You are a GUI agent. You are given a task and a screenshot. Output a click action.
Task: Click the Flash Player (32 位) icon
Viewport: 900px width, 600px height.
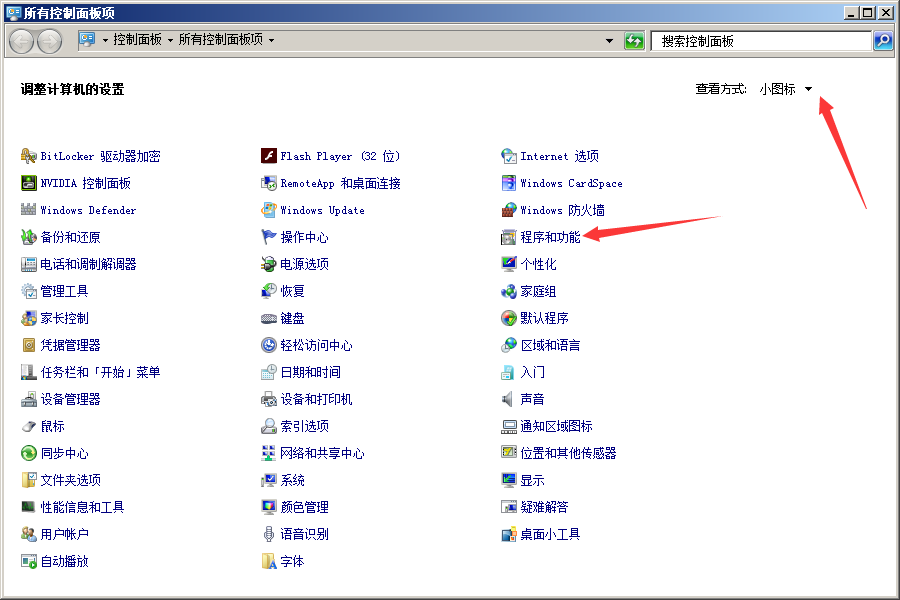tap(269, 156)
